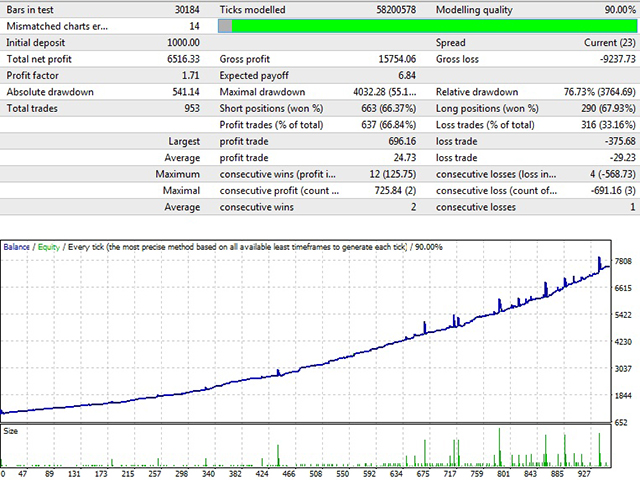
Task: Click the gray segment of the quality bar
Action: (225, 27)
